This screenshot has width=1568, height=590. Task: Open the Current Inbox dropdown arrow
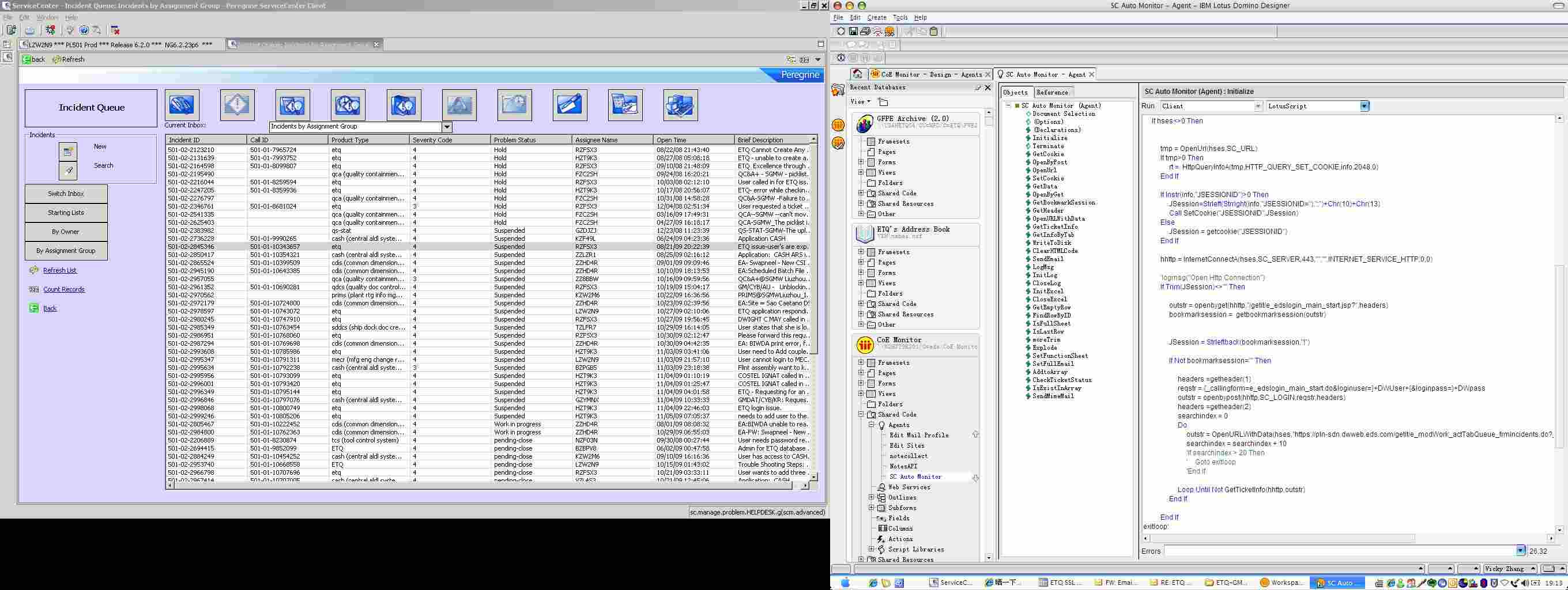coord(447,127)
